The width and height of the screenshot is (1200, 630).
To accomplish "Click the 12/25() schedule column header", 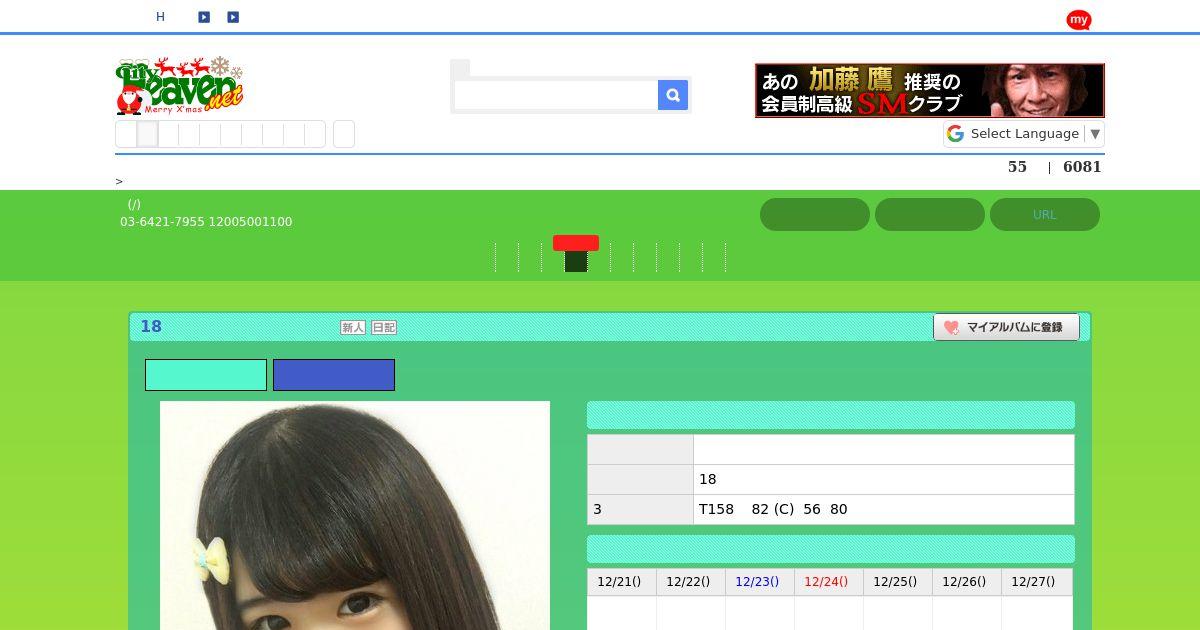I will tap(897, 582).
